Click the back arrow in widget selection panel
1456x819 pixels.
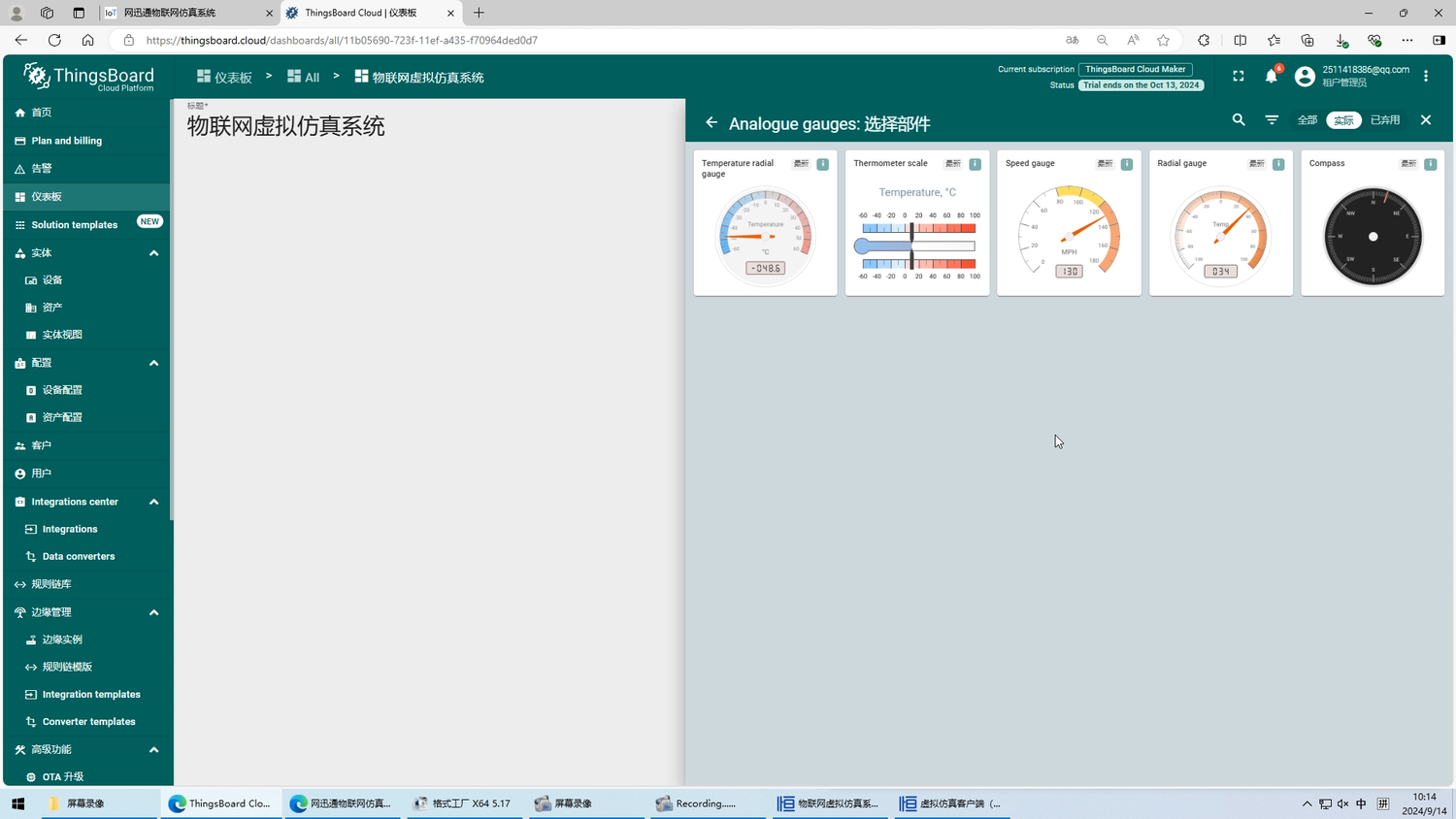pos(711,123)
